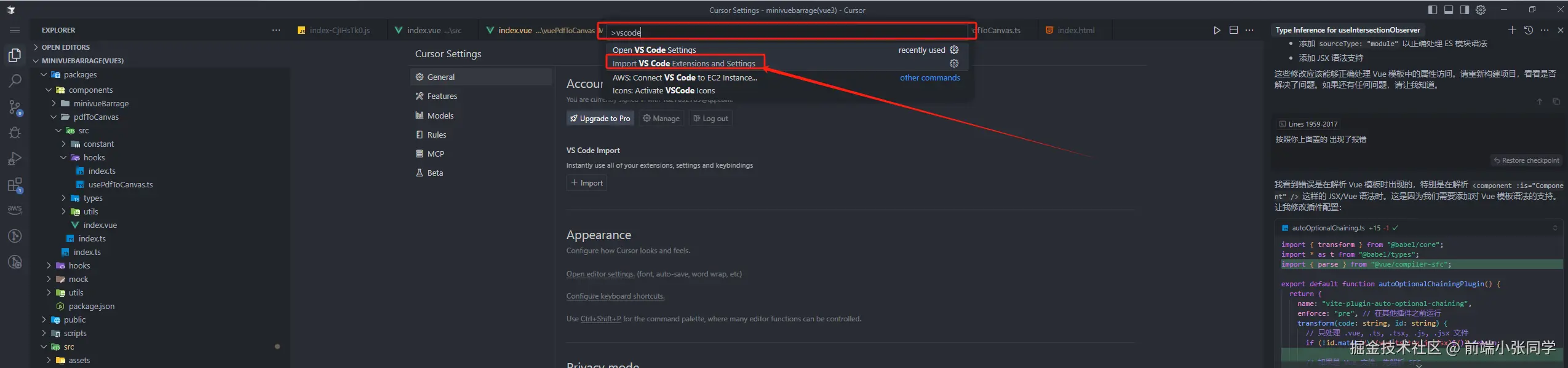The height and width of the screenshot is (368, 1568).
Task: Click gear icon on Open VS Code Settings row
Action: pyautogui.click(x=954, y=50)
